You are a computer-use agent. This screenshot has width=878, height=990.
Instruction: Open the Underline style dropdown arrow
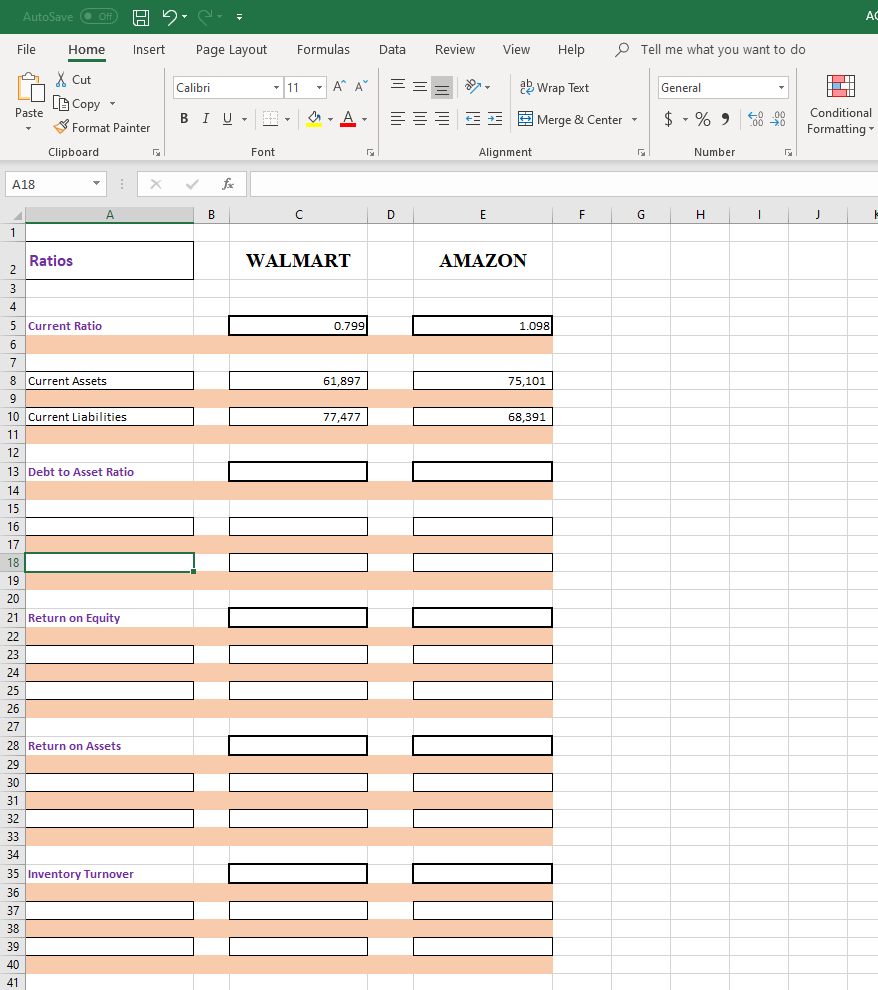click(245, 119)
